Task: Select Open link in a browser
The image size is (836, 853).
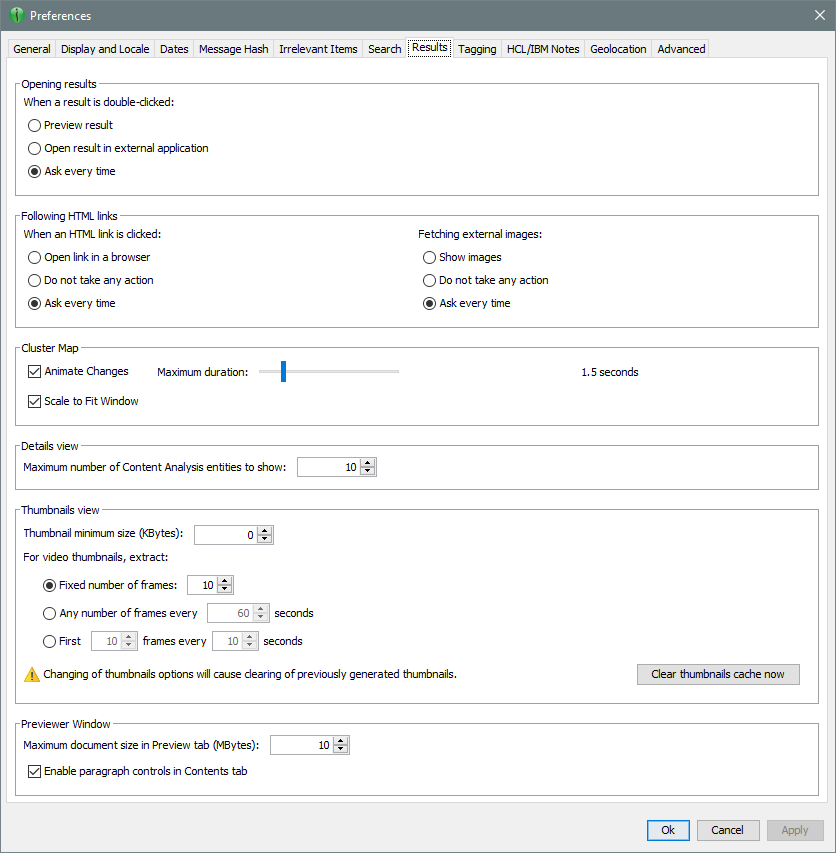Action: click(35, 257)
